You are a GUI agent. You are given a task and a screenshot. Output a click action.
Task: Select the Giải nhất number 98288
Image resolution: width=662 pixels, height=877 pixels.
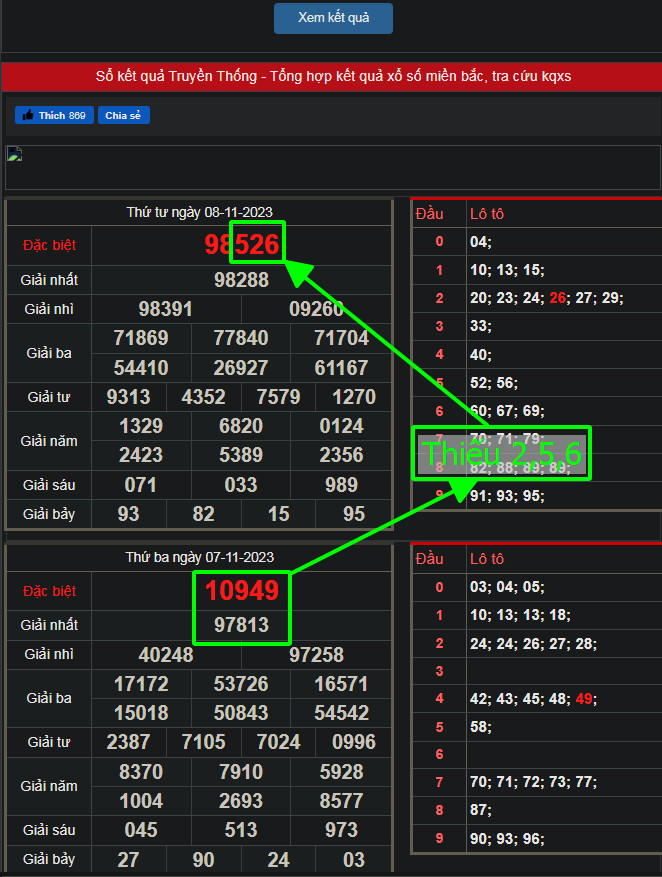pos(242,280)
